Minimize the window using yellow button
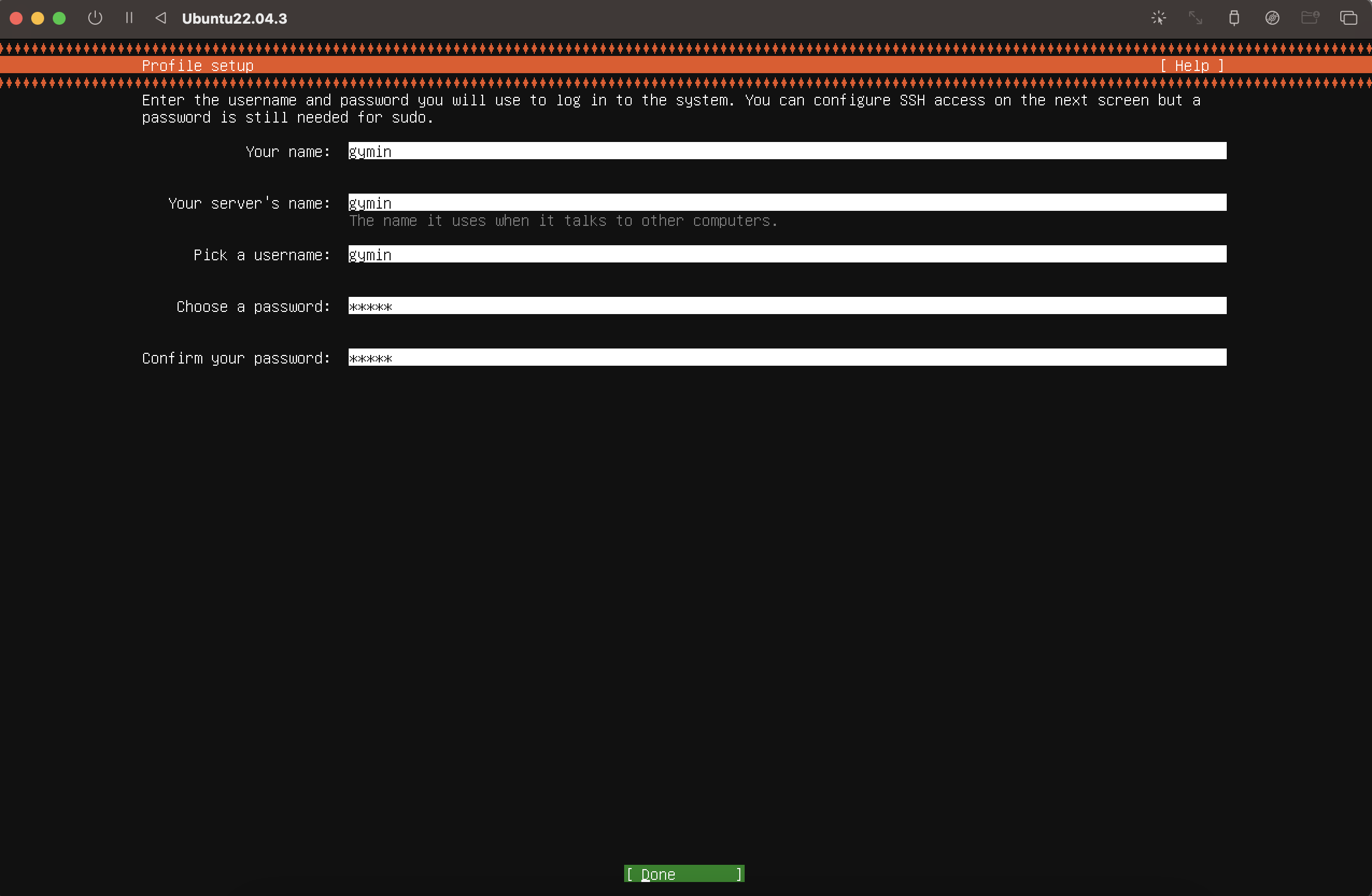This screenshot has height=896, width=1372. point(38,18)
